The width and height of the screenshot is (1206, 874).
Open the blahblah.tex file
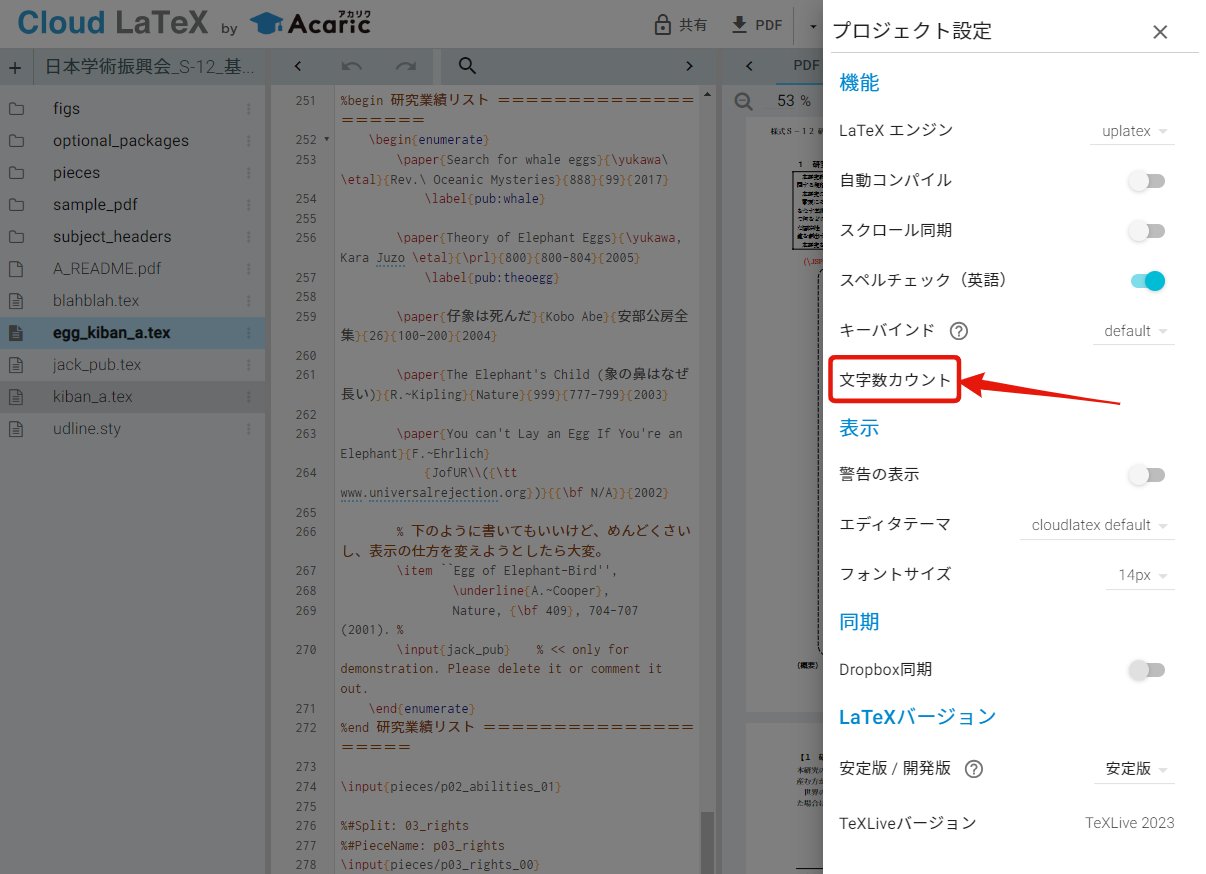pyautogui.click(x=95, y=301)
